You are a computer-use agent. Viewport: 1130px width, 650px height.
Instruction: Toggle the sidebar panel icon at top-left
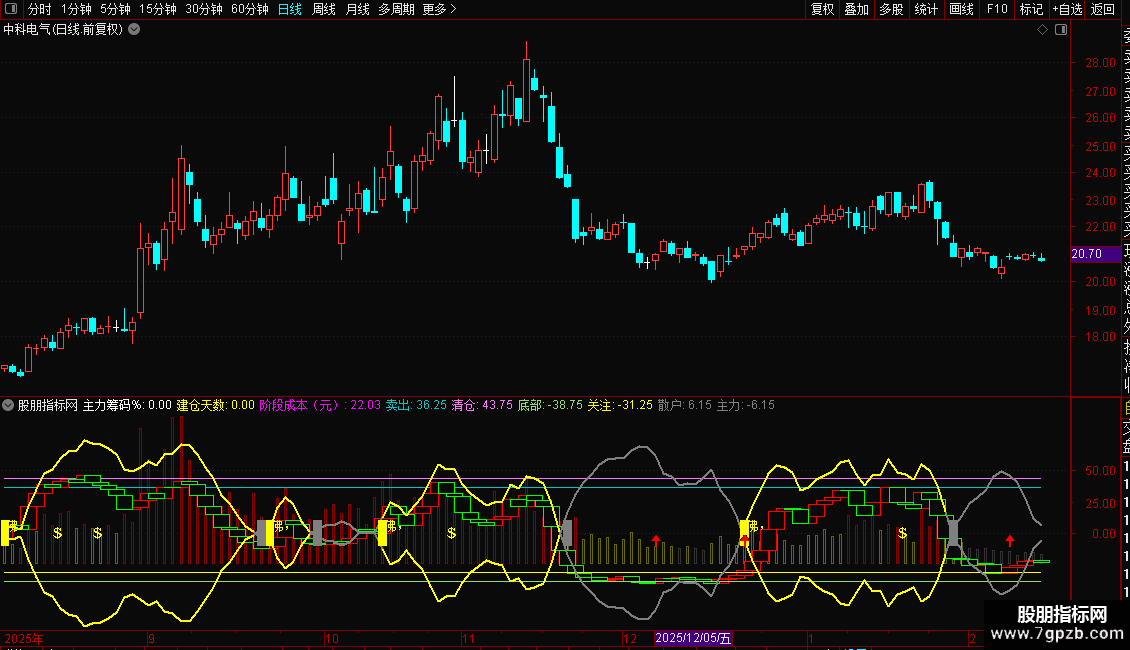coord(11,9)
